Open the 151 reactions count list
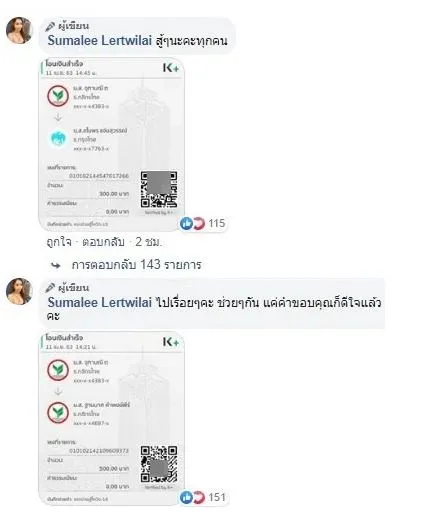This screenshot has width=426, height=523. click(217, 497)
